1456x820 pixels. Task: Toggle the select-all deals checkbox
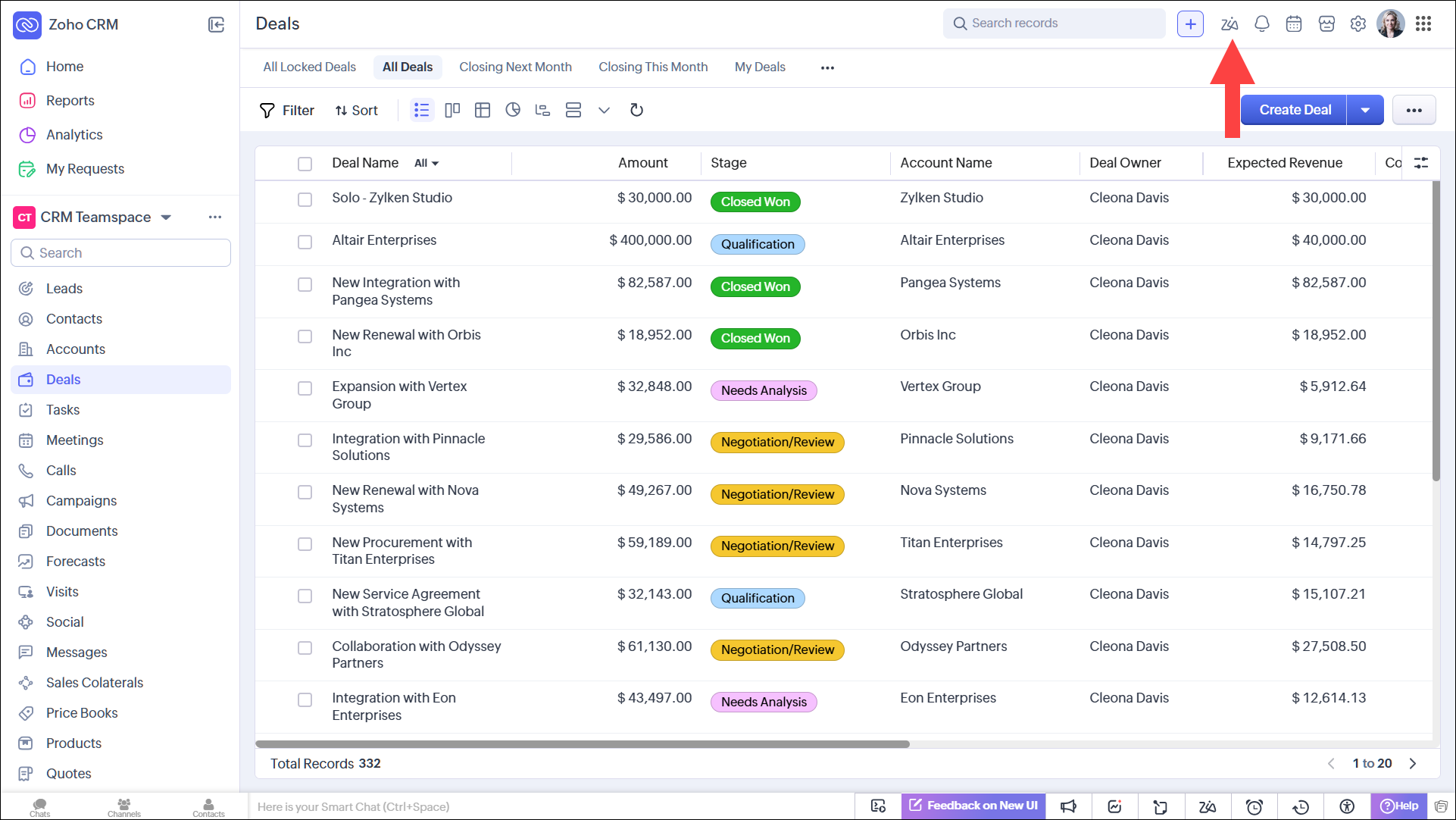click(x=305, y=164)
